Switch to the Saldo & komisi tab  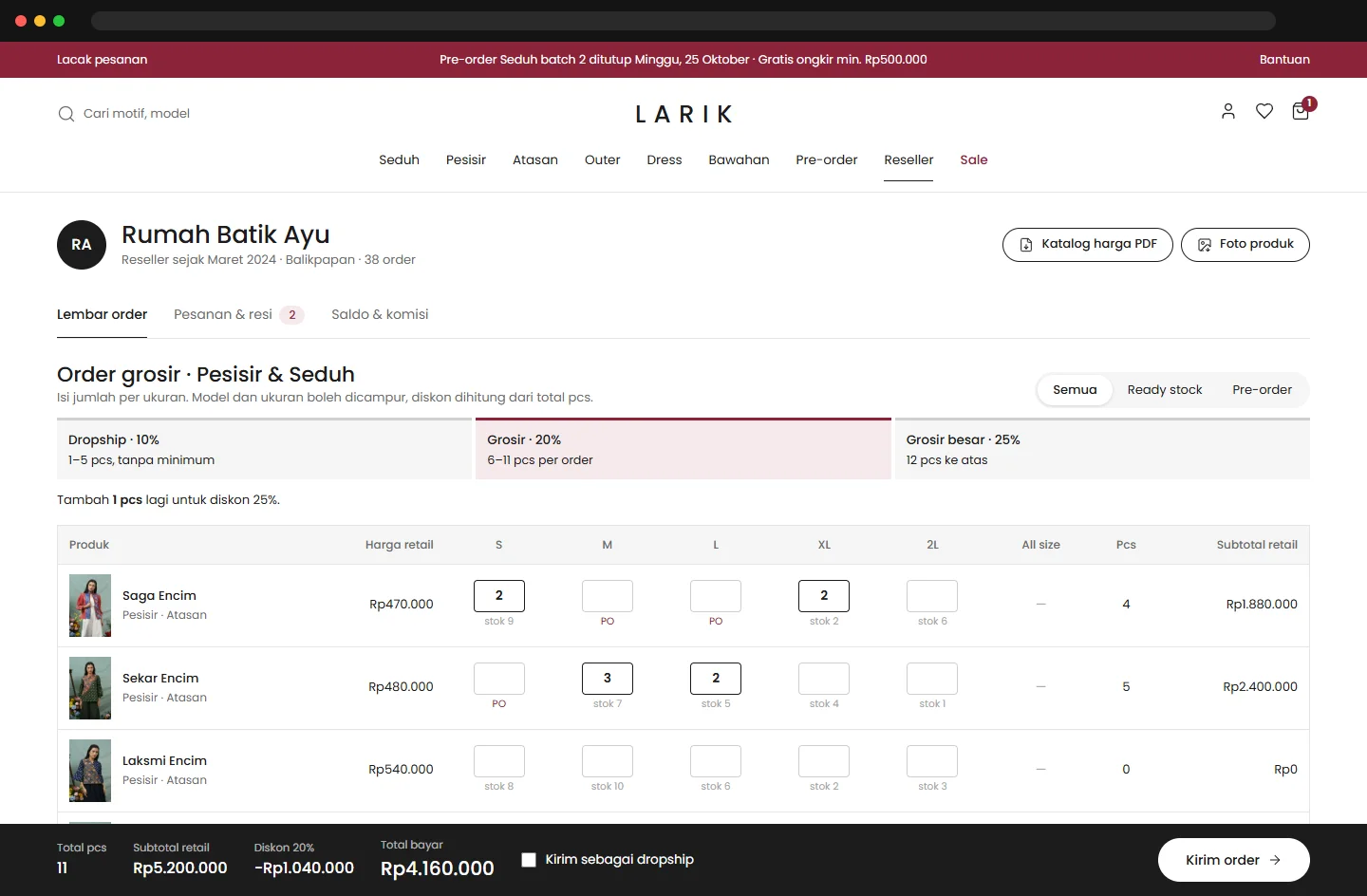click(x=380, y=314)
